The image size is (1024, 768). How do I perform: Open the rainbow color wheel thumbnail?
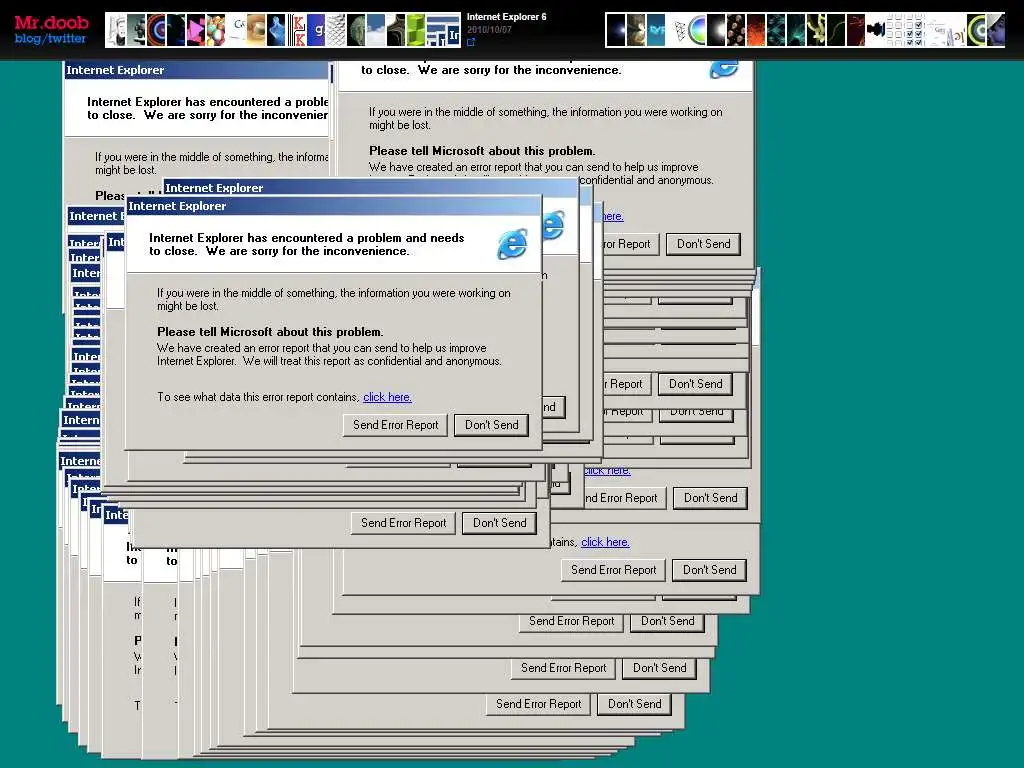tap(697, 30)
